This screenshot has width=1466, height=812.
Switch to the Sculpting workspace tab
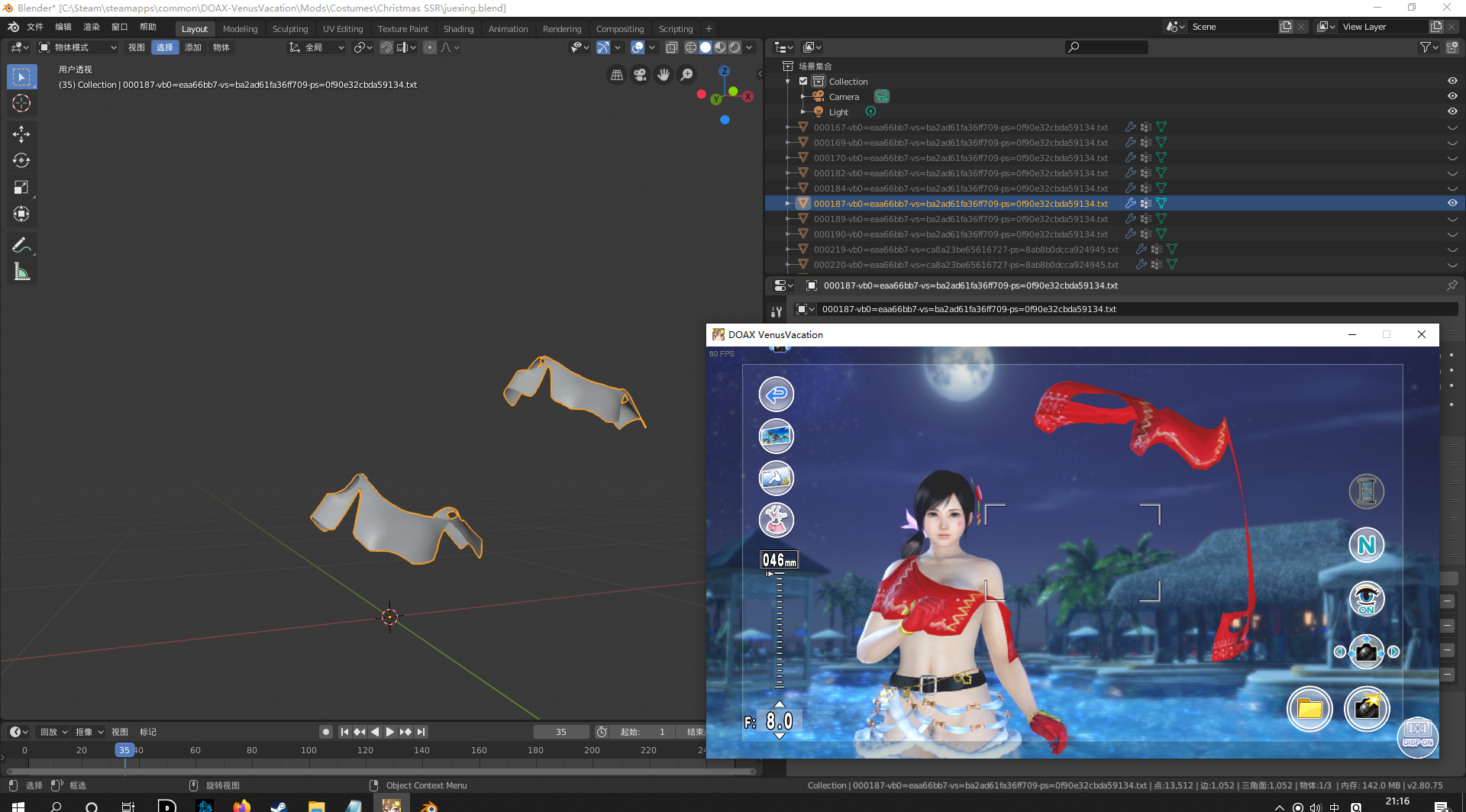[290, 29]
